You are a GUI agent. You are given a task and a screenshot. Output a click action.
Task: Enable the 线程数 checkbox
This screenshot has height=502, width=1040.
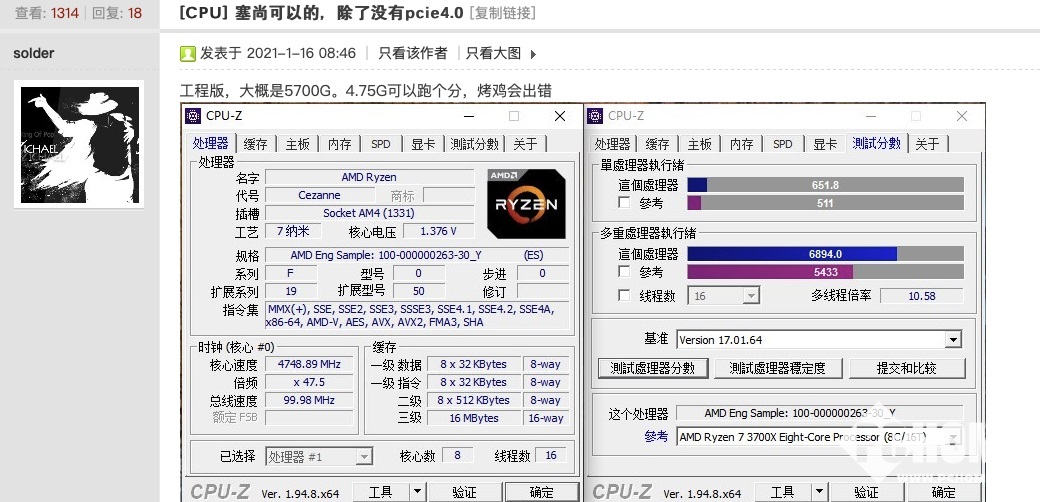click(624, 296)
